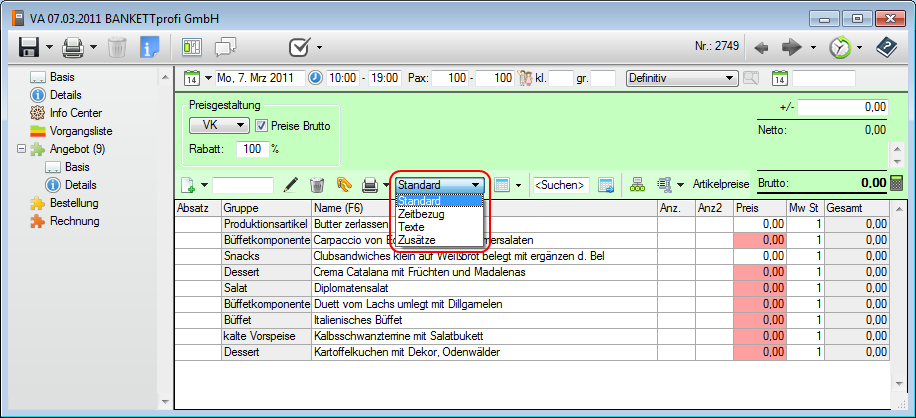
Task: Open Info Center in sidebar
Action: [75, 113]
